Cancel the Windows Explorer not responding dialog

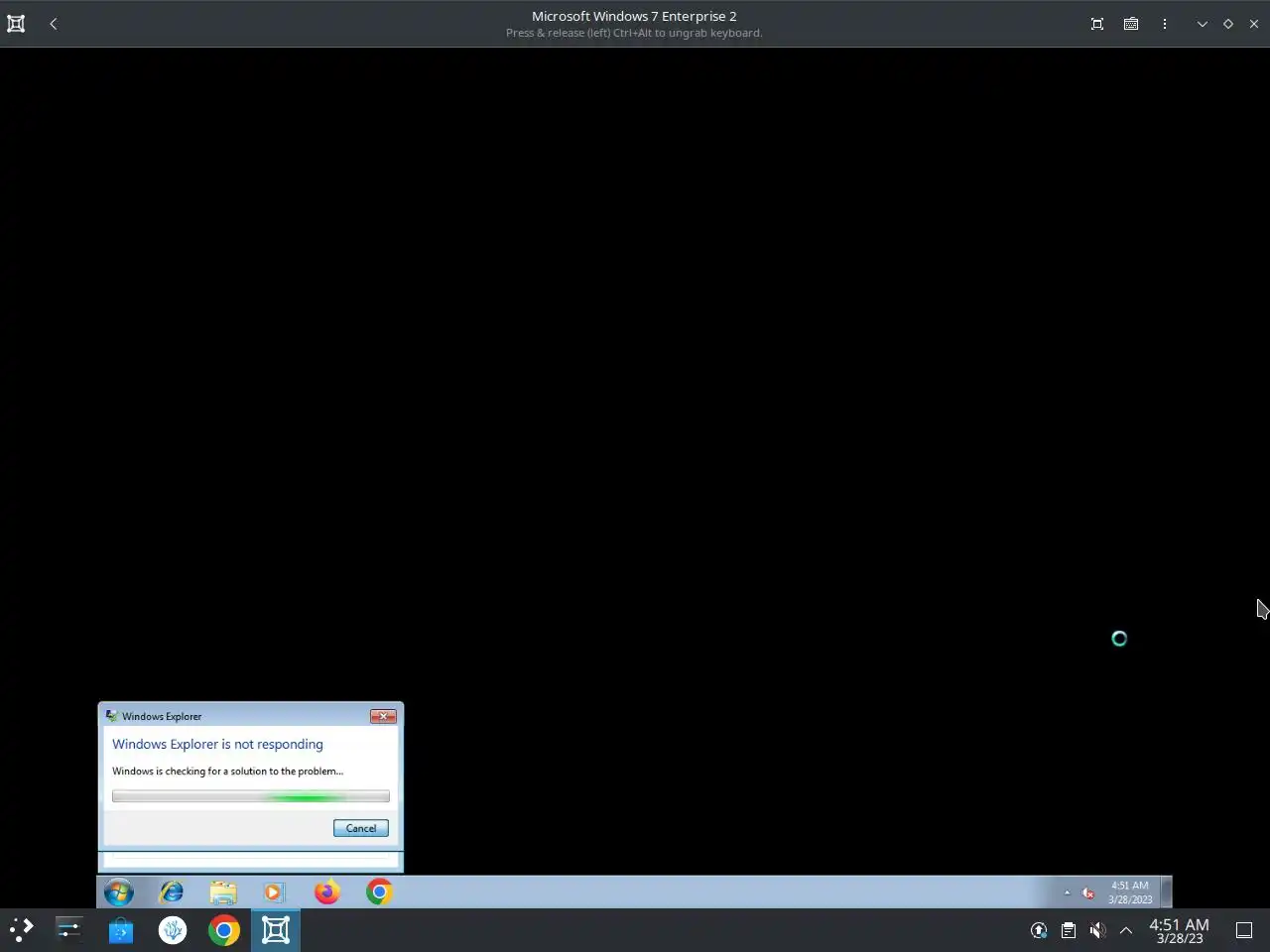coord(361,828)
